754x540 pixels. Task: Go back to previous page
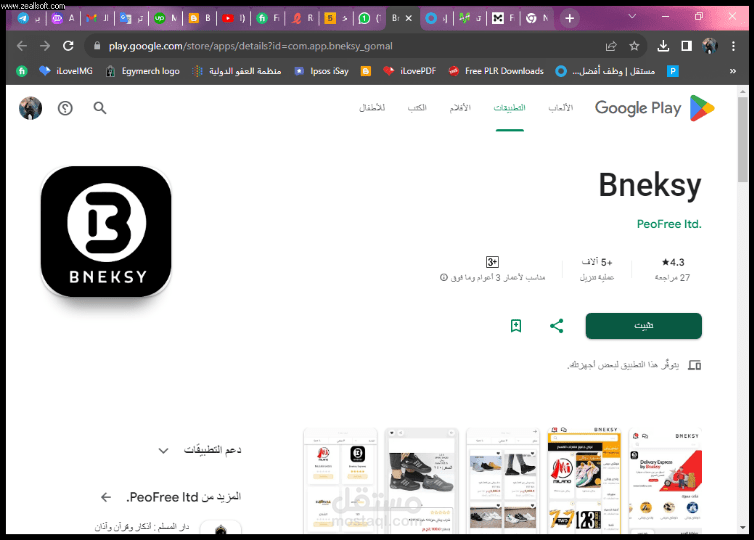(22, 46)
